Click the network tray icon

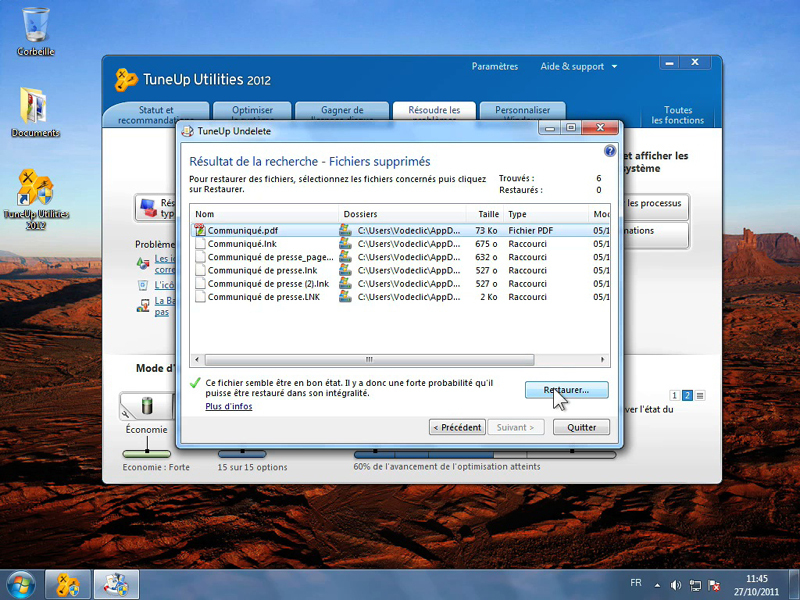click(695, 585)
